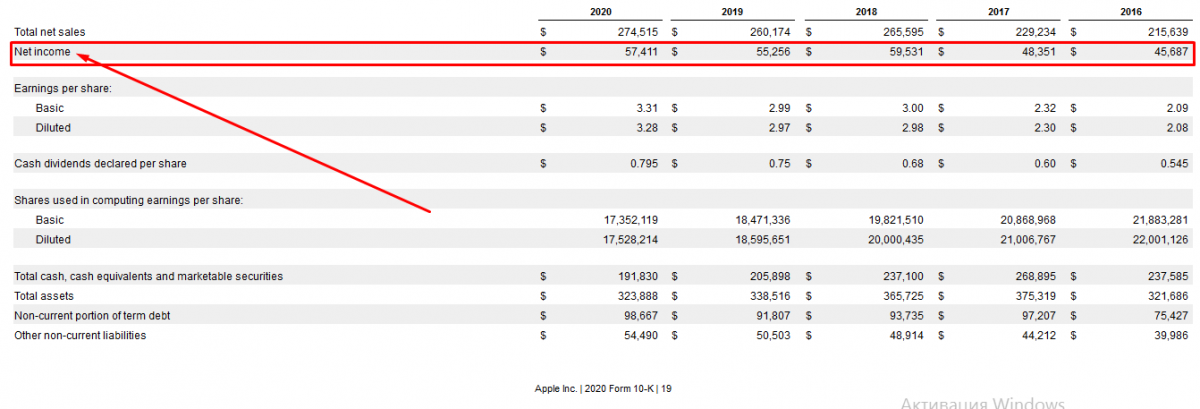Click Non-current portion of term debt label
Screen dimensions: 1200x409
coord(92,316)
